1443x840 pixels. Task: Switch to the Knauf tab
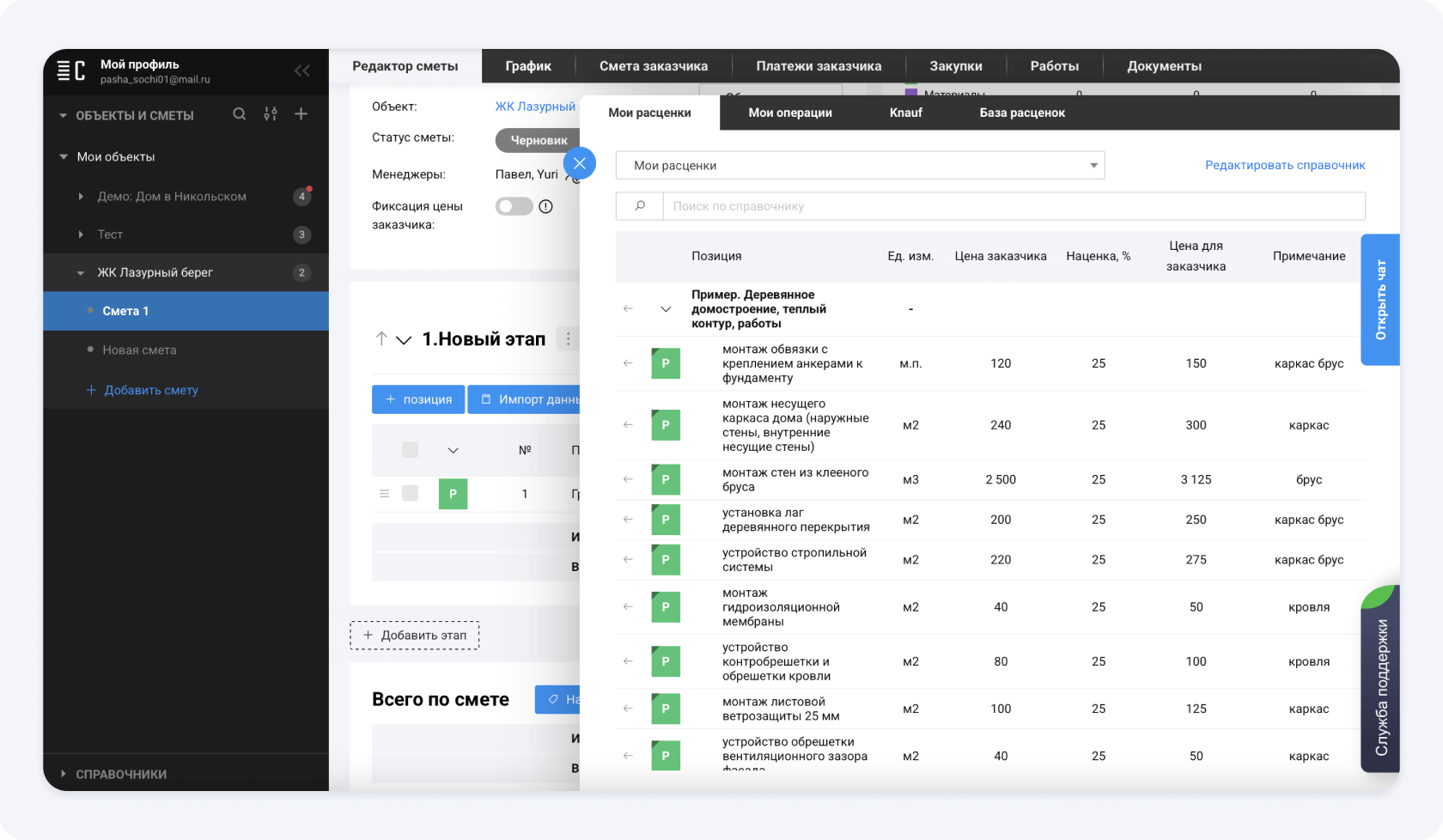click(905, 113)
